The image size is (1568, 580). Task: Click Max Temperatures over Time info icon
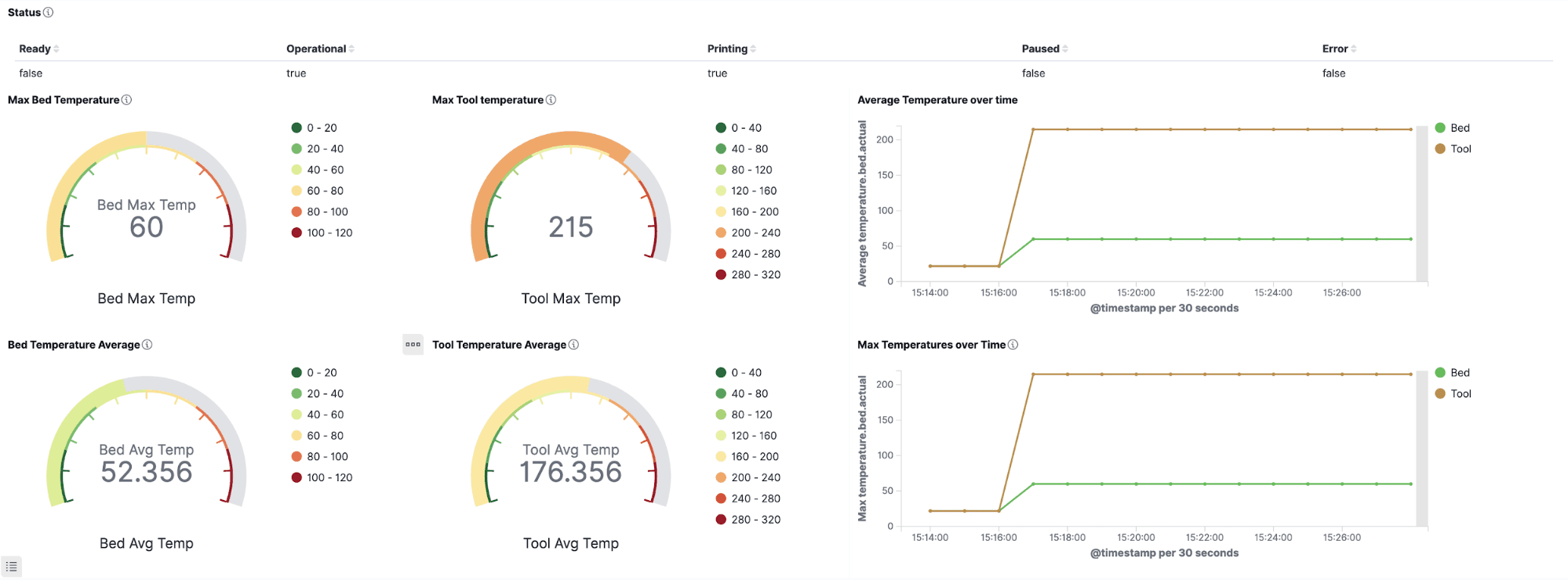1013,345
